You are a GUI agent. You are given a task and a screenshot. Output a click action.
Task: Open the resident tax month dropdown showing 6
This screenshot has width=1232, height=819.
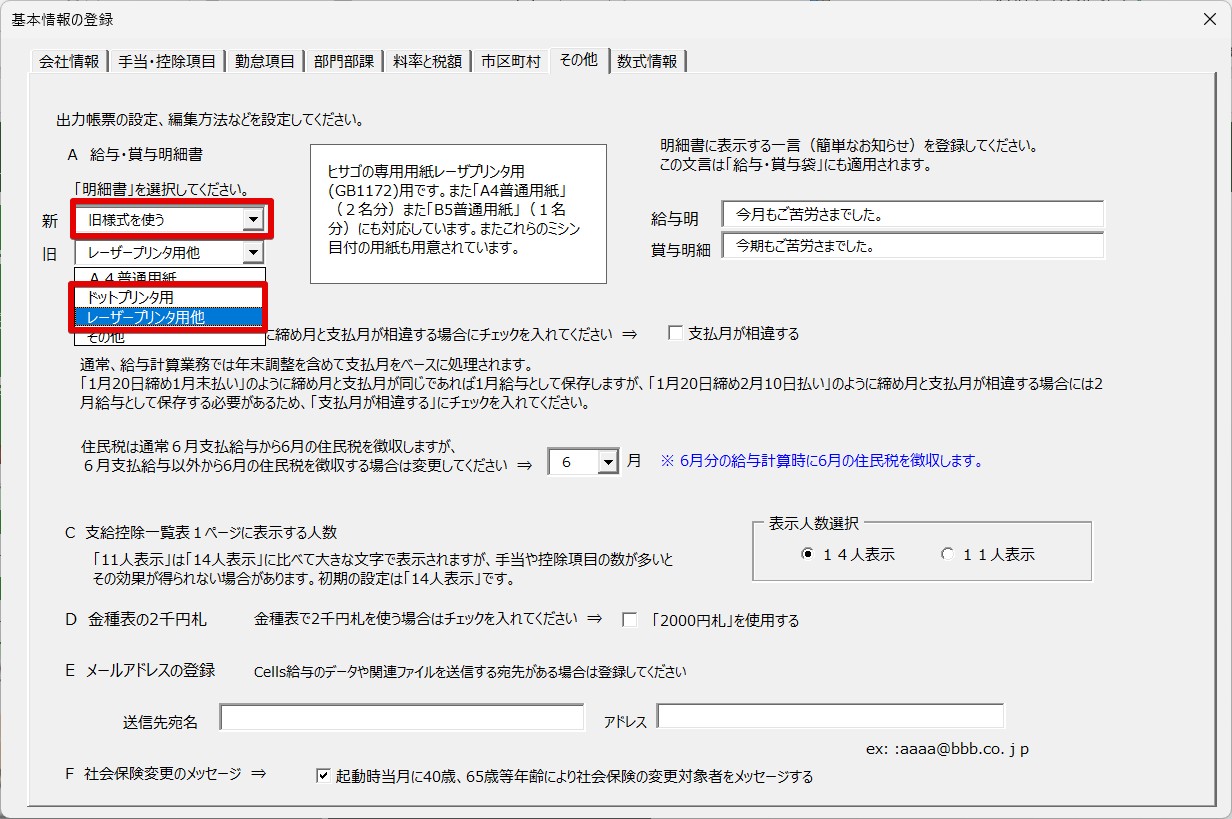[x=608, y=462]
